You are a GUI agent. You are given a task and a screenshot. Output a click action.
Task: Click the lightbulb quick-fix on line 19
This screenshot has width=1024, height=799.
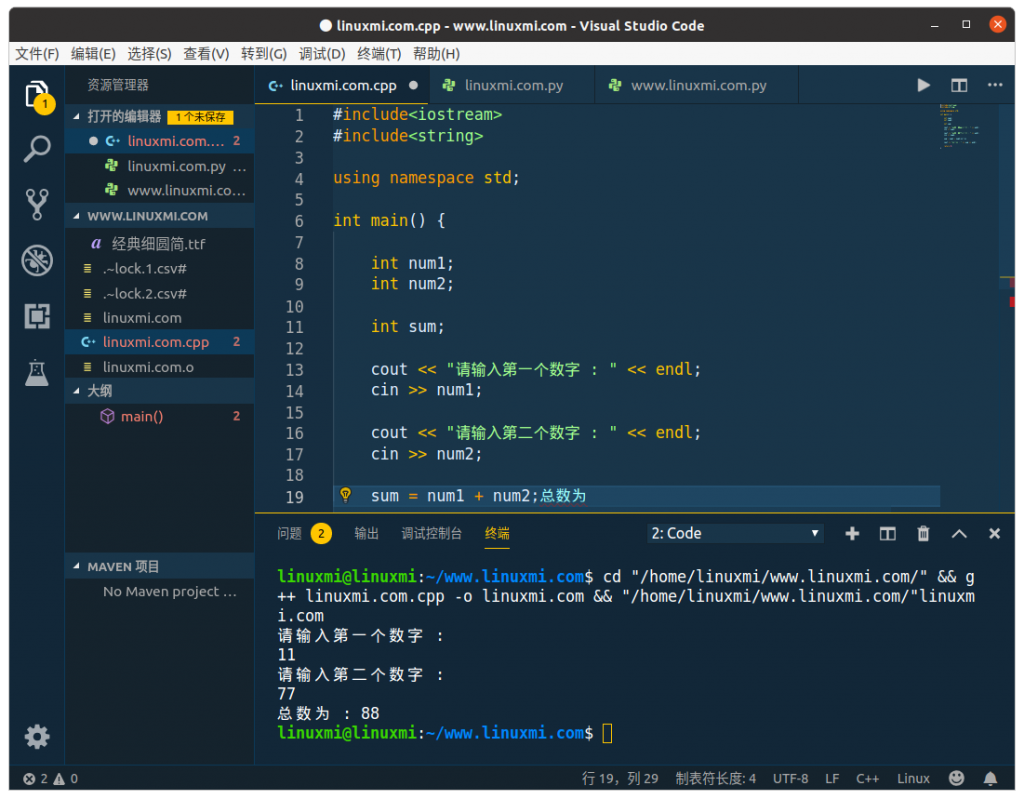pyautogui.click(x=345, y=495)
